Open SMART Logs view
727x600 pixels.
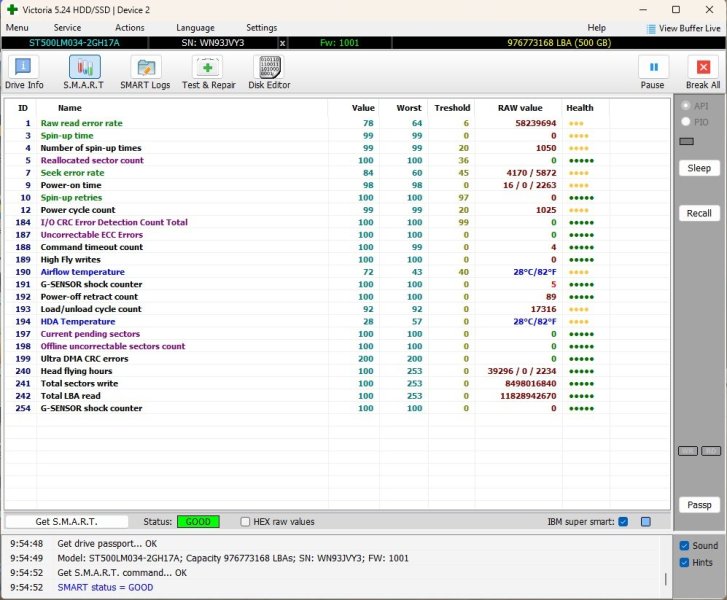click(145, 73)
